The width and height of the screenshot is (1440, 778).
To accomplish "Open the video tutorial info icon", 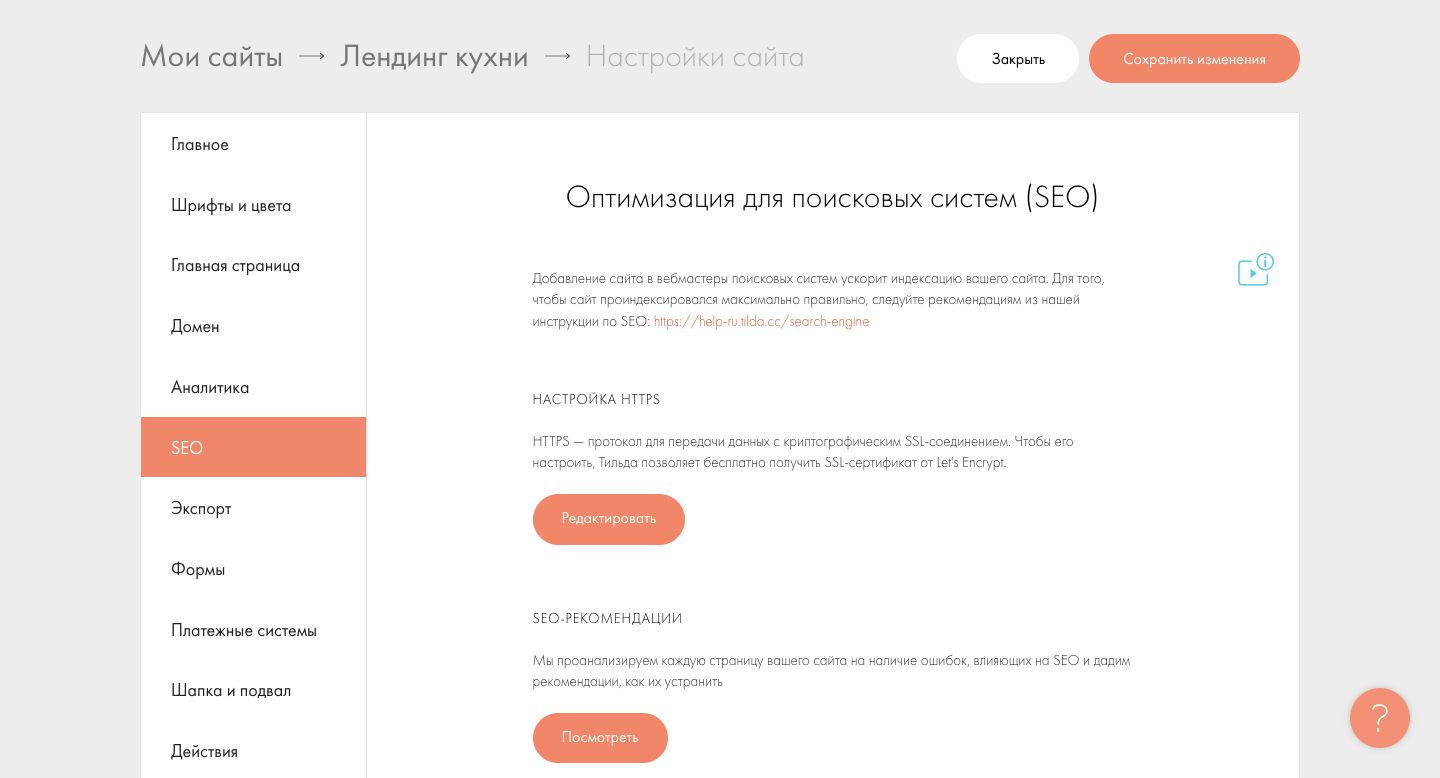I will pos(1255,270).
